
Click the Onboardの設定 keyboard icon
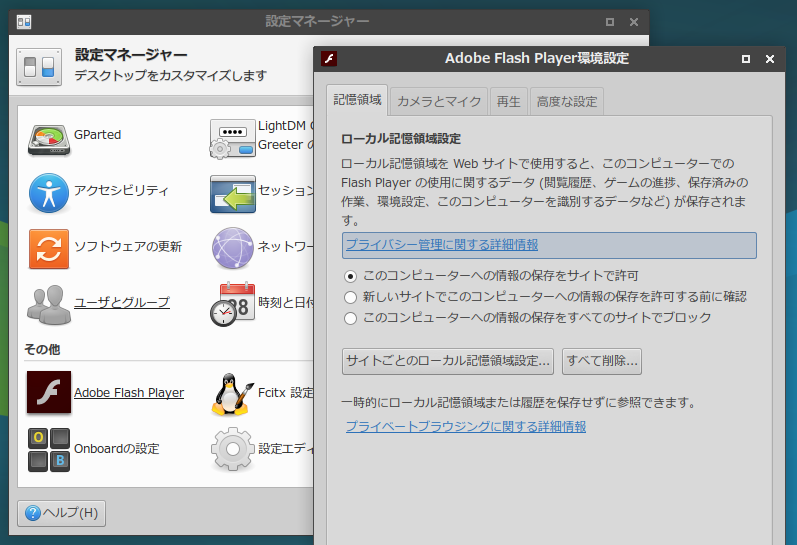click(49, 450)
